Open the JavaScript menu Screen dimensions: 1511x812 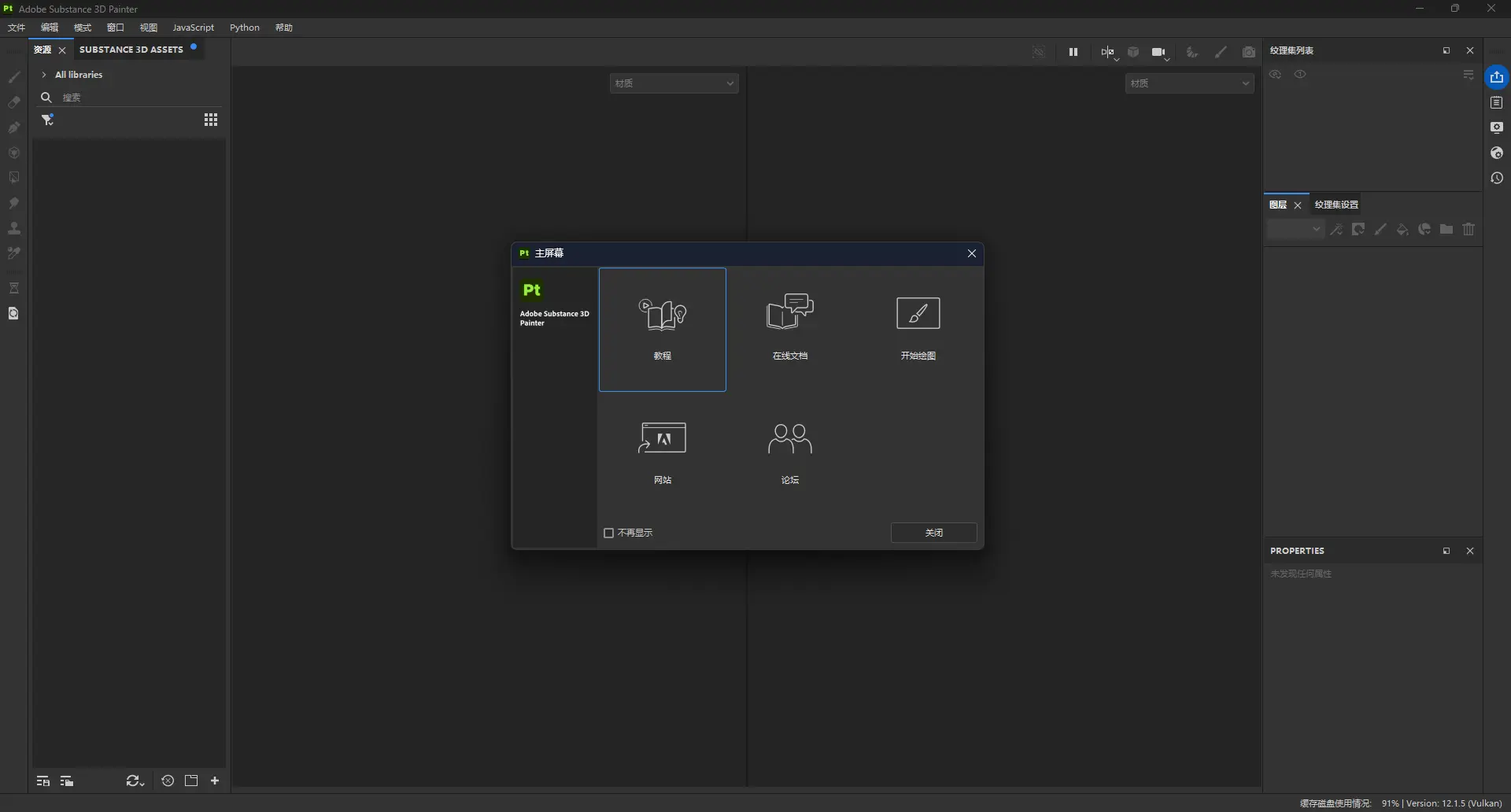pyautogui.click(x=193, y=28)
